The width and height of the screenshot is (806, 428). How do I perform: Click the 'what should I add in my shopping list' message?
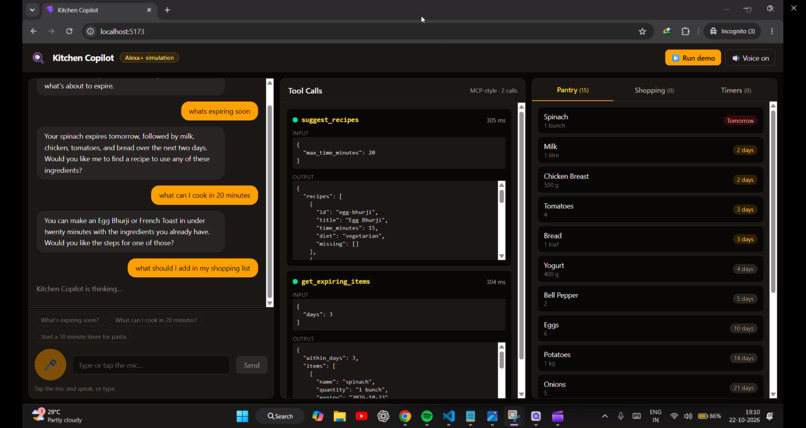point(193,268)
